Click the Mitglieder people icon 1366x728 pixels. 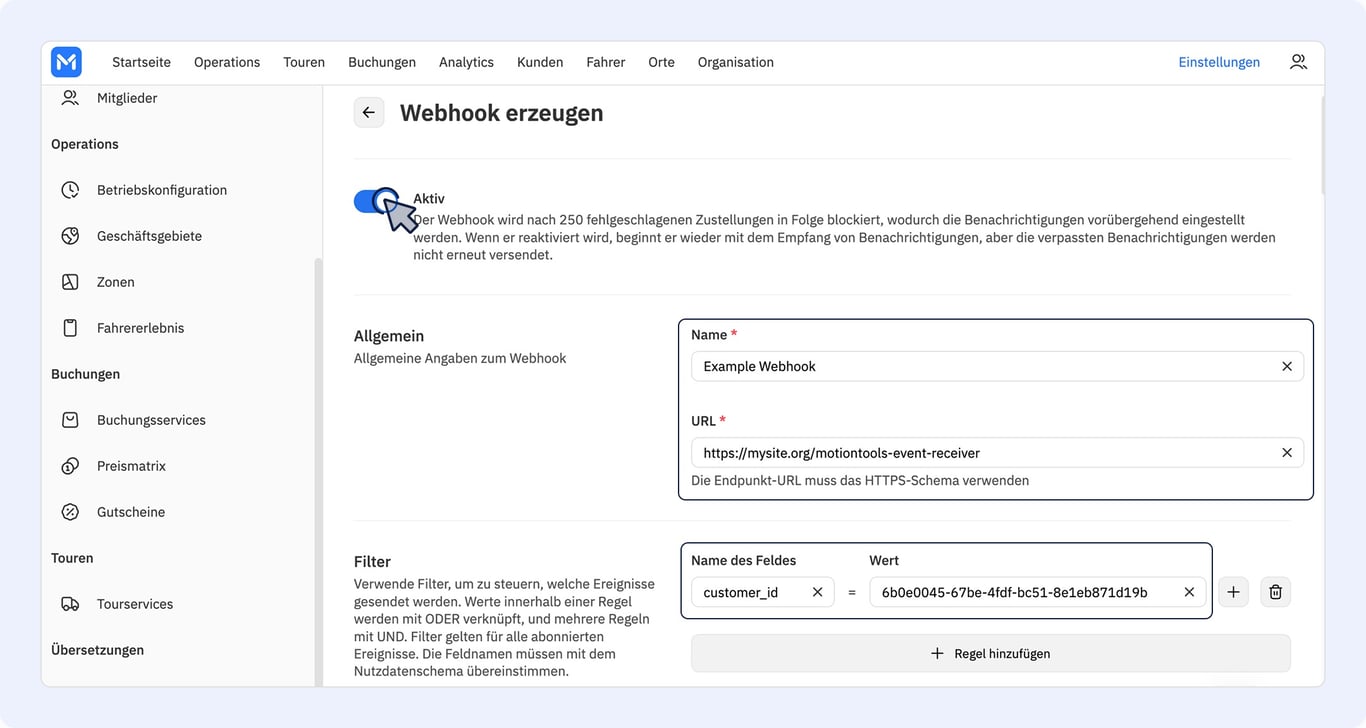(70, 98)
